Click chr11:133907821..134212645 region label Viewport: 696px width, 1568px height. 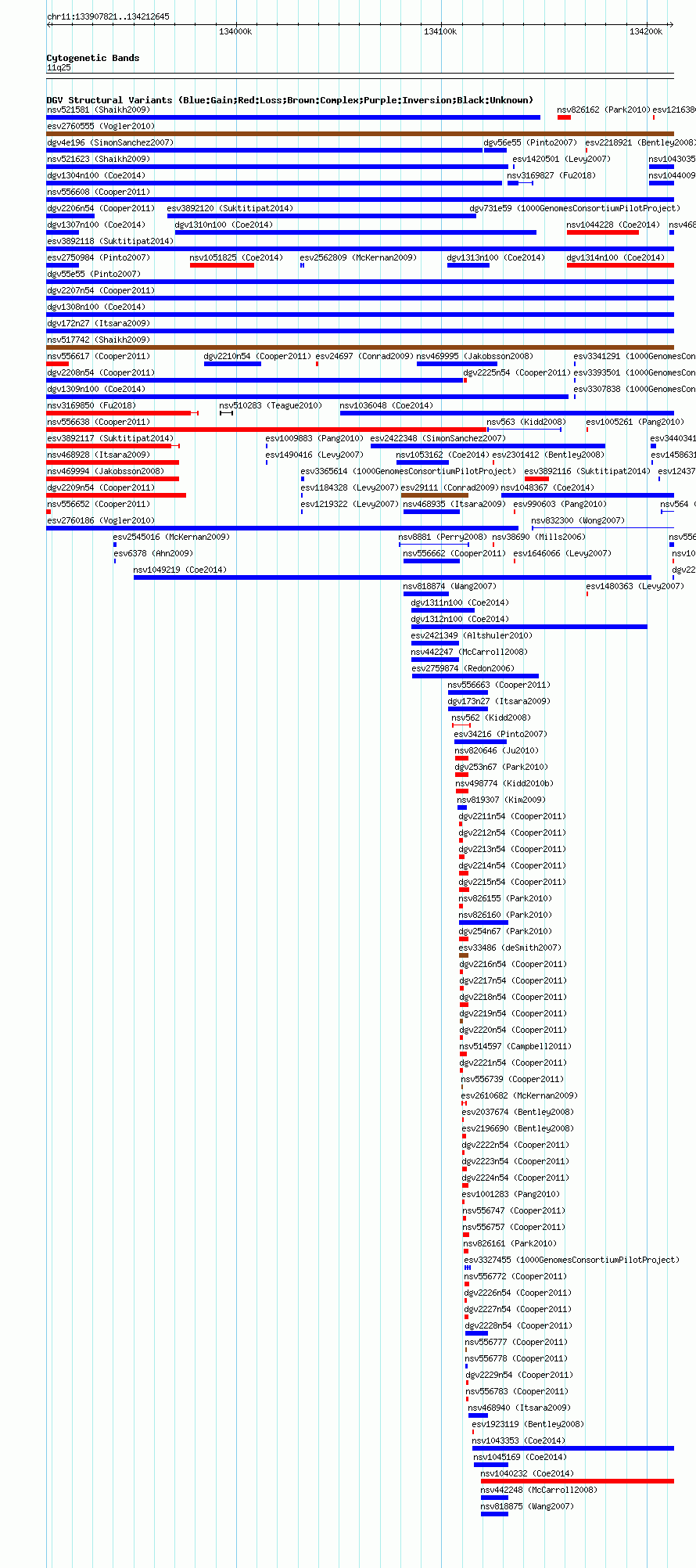coord(108,16)
